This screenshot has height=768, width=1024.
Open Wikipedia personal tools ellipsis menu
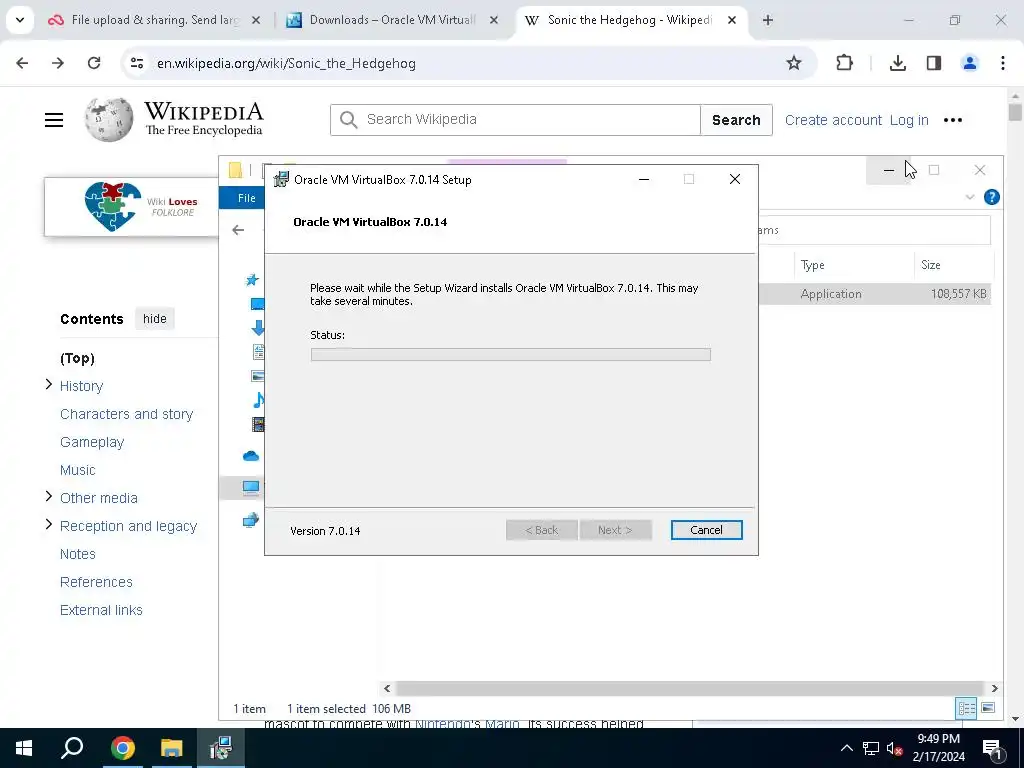coord(953,120)
